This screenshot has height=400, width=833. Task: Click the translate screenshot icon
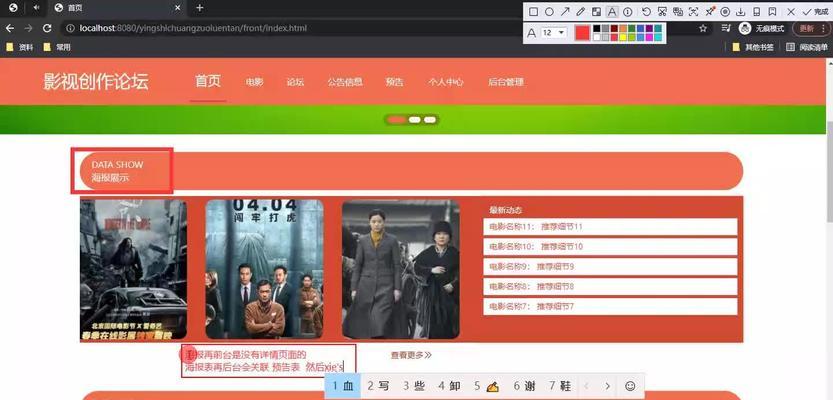coord(677,12)
